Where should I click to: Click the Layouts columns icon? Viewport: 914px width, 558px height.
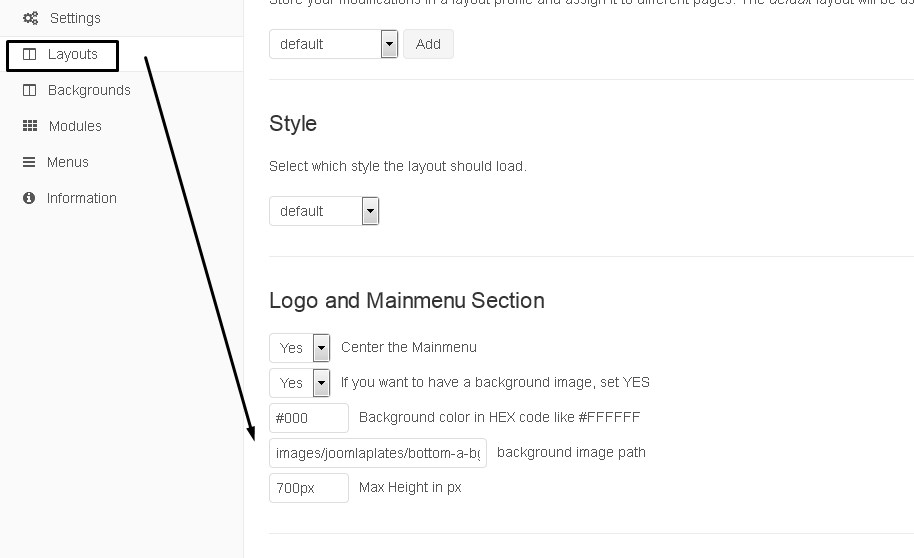(x=29, y=54)
